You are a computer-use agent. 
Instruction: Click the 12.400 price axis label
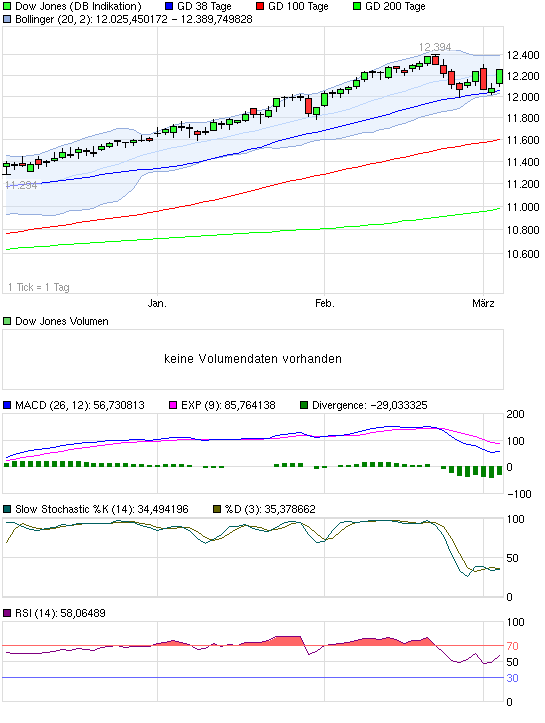pyautogui.click(x=523, y=55)
